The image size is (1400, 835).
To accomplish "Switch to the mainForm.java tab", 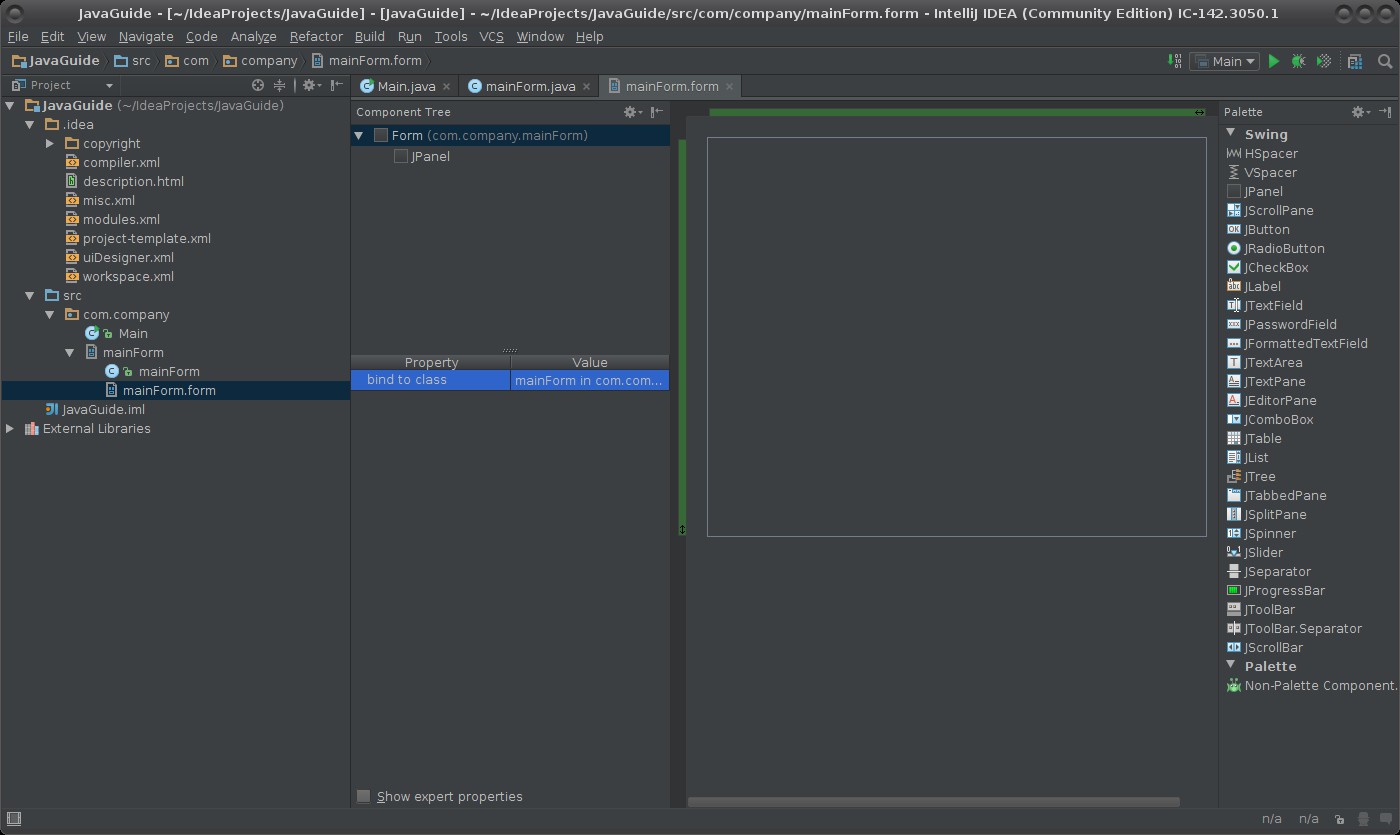I will click(530, 86).
